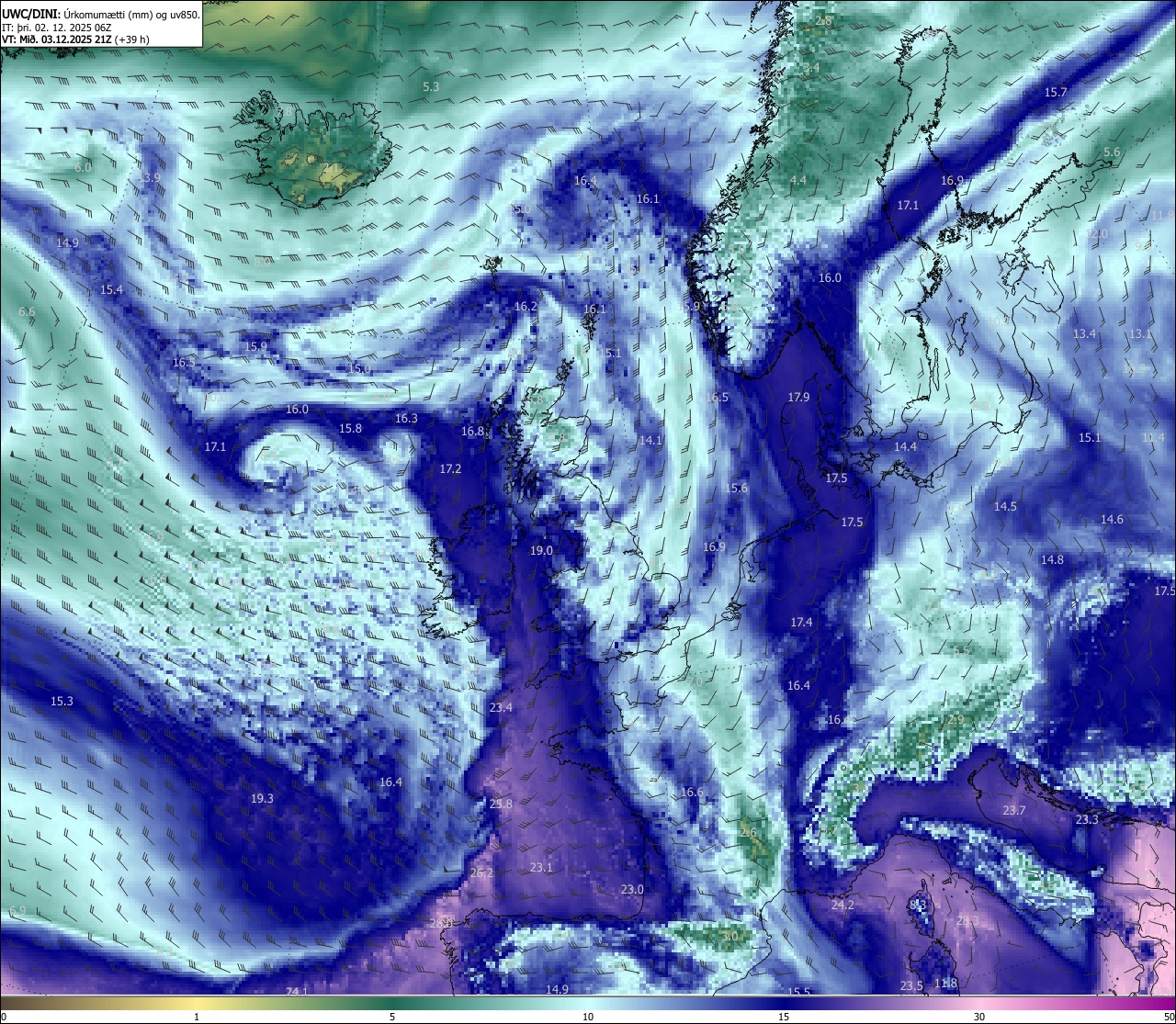The image size is (1176, 1024).
Task: Click the map value label "16.6"
Action: click(692, 793)
